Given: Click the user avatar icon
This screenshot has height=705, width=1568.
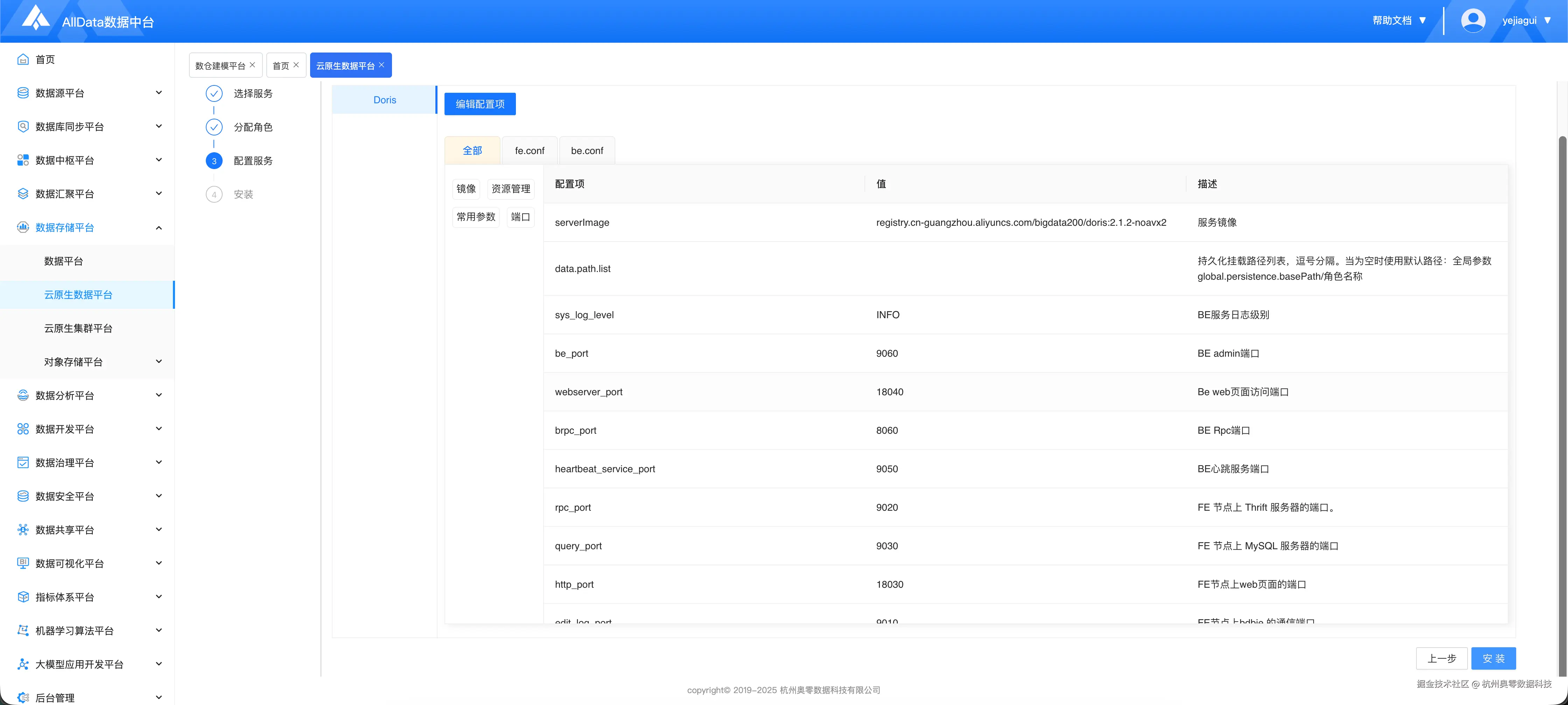Looking at the screenshot, I should coord(1472,21).
